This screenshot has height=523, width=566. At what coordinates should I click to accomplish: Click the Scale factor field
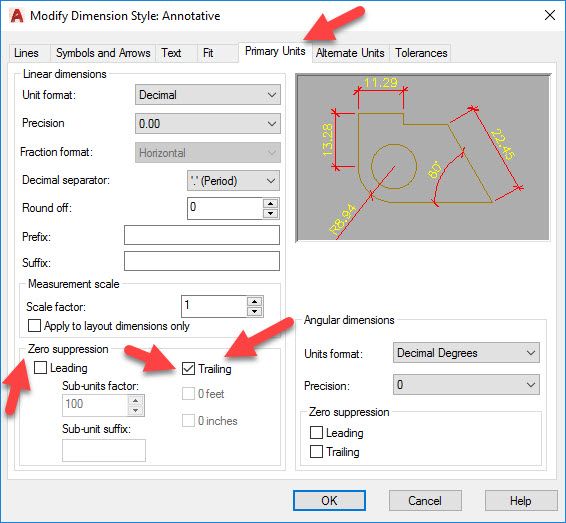214,306
